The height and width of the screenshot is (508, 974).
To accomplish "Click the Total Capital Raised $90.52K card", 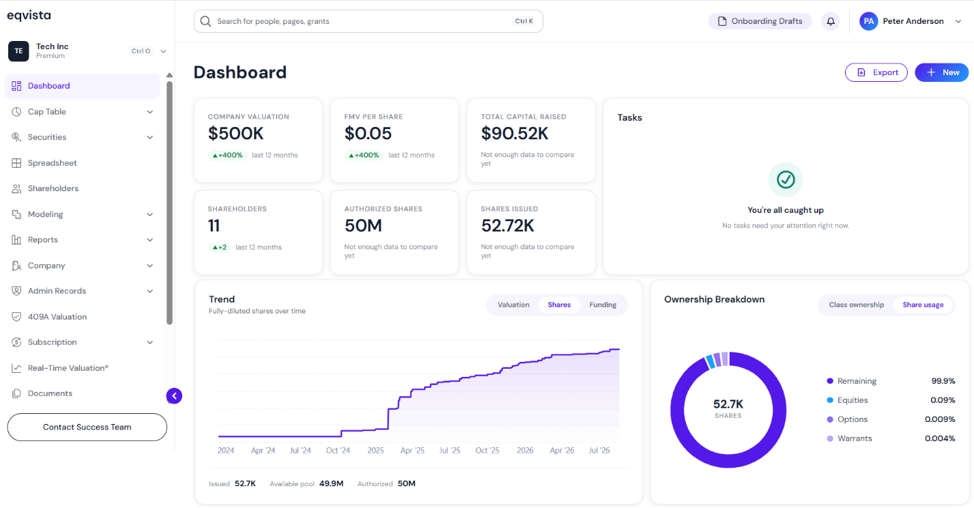I will pos(531,140).
